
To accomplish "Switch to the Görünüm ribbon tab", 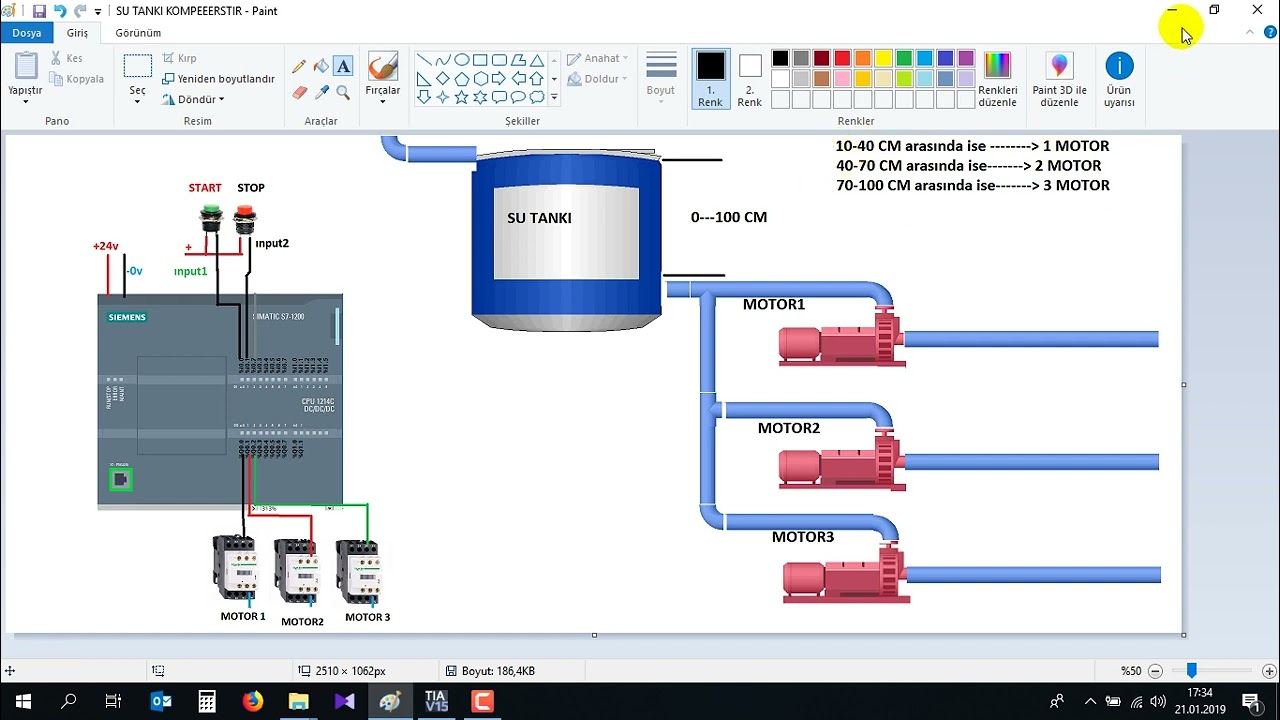I will [x=138, y=33].
